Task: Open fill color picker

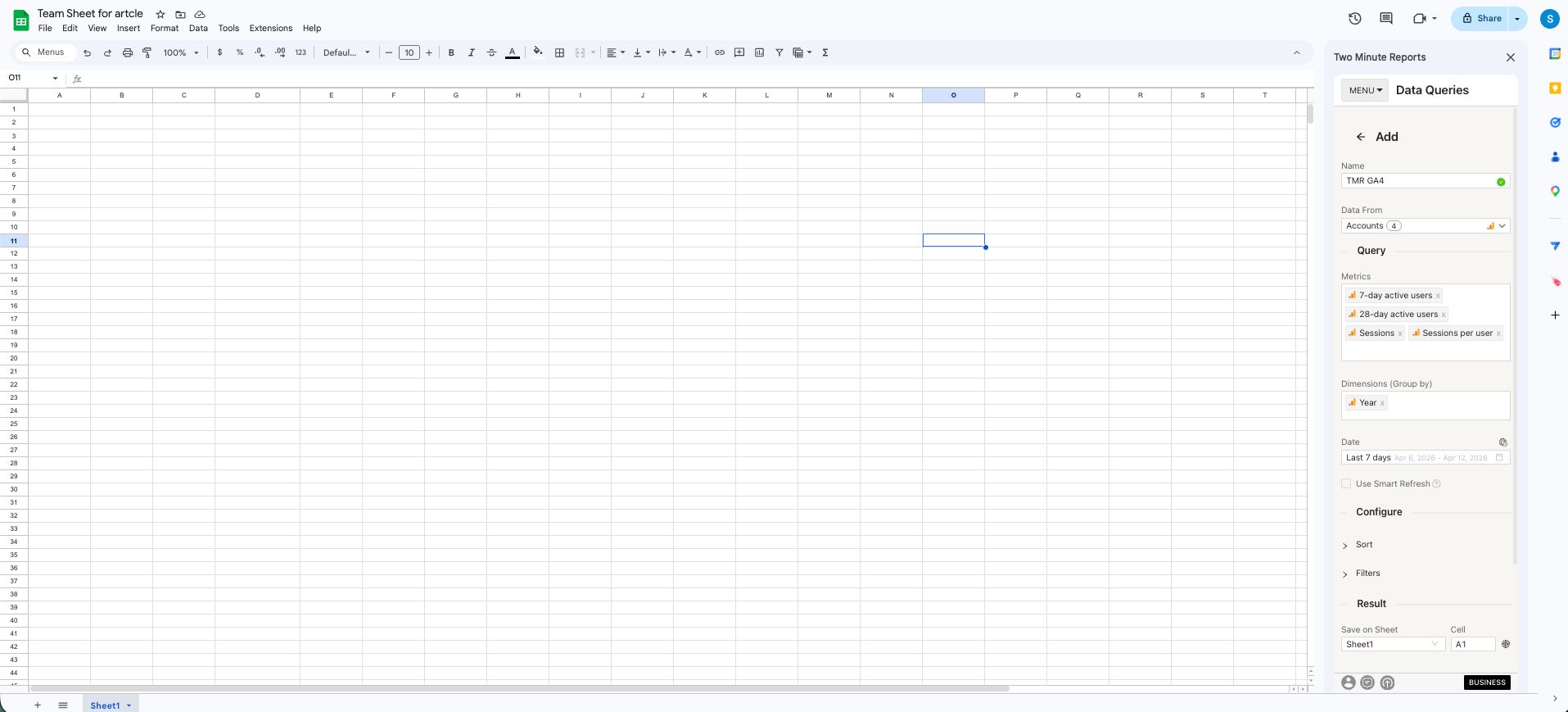Action: 538,52
